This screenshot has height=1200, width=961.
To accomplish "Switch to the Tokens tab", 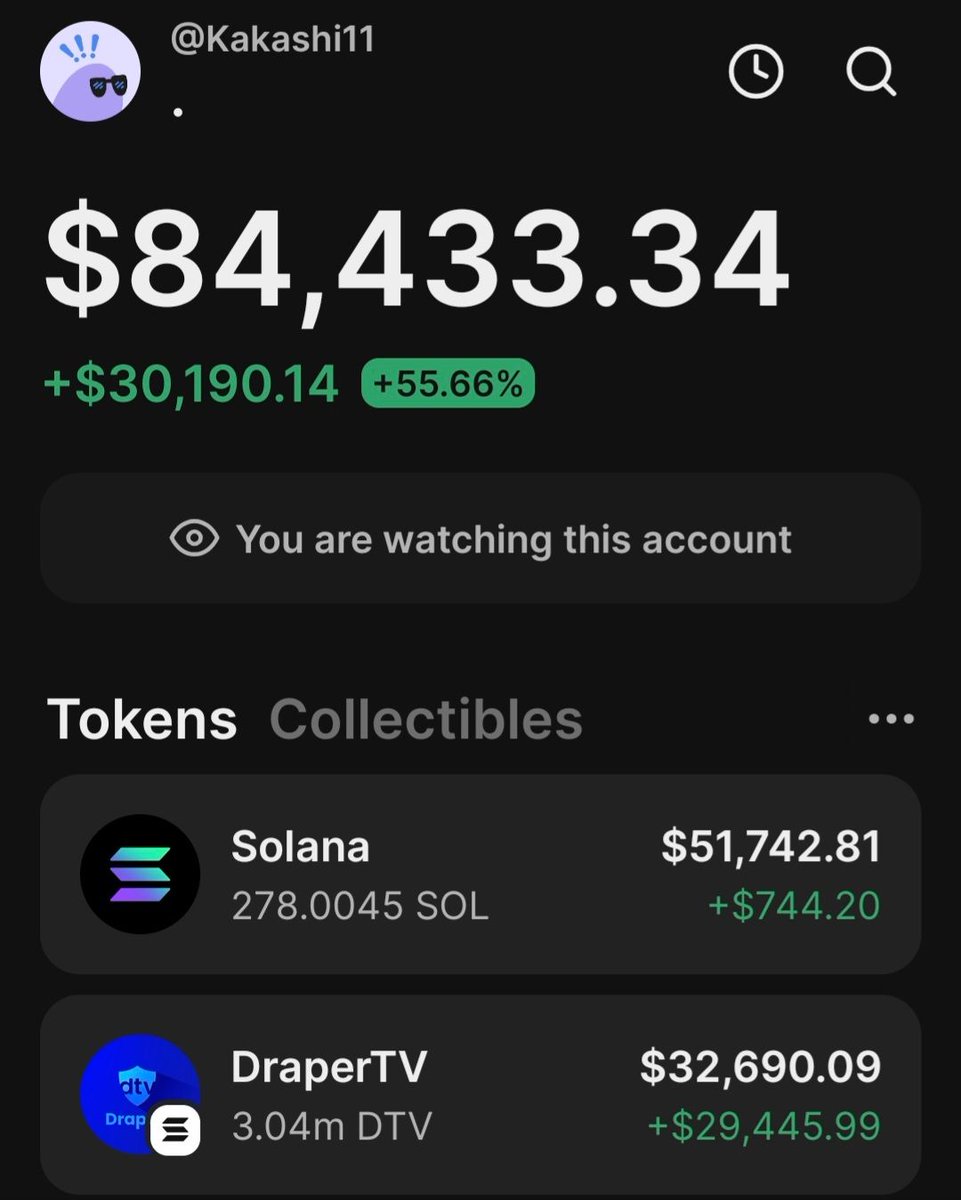I will pyautogui.click(x=142, y=719).
